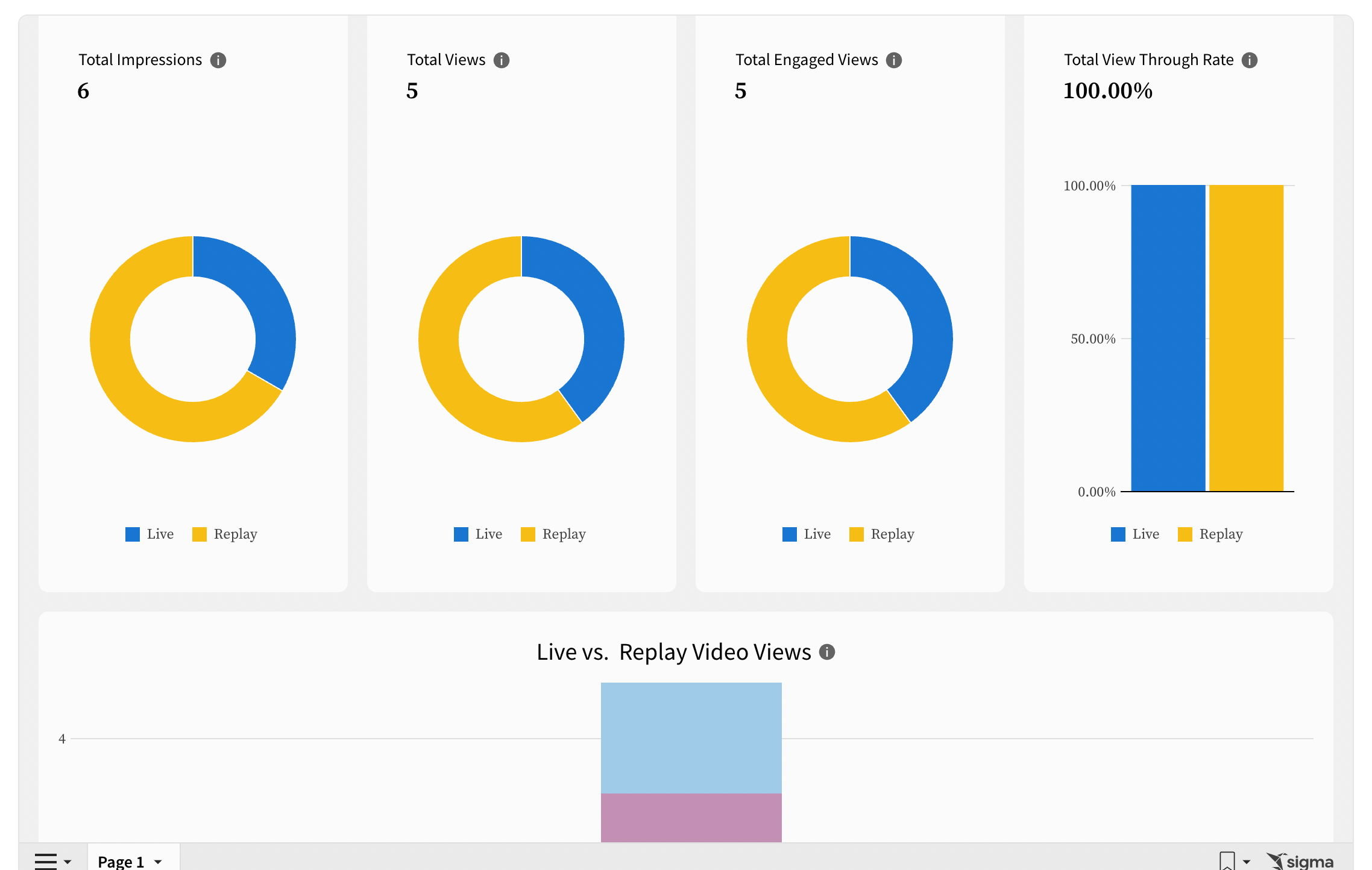This screenshot has height=870, width=1372.
Task: Click the info icon beside Total View Through Rate
Action: click(x=1250, y=60)
